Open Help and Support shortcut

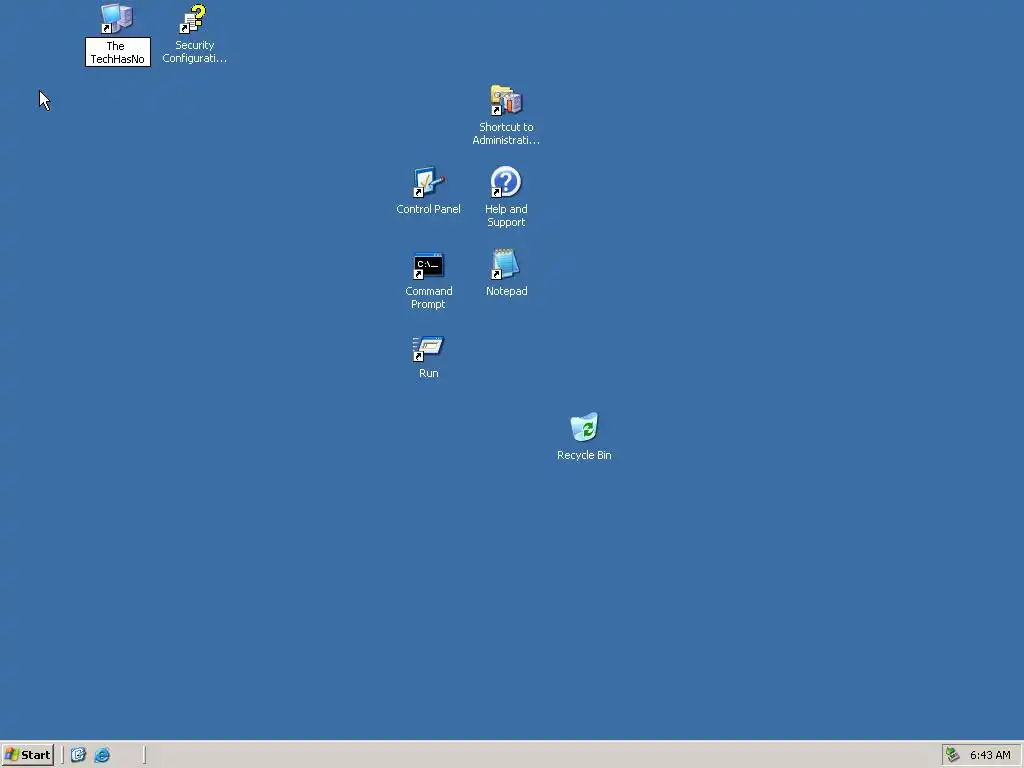pyautogui.click(x=506, y=182)
